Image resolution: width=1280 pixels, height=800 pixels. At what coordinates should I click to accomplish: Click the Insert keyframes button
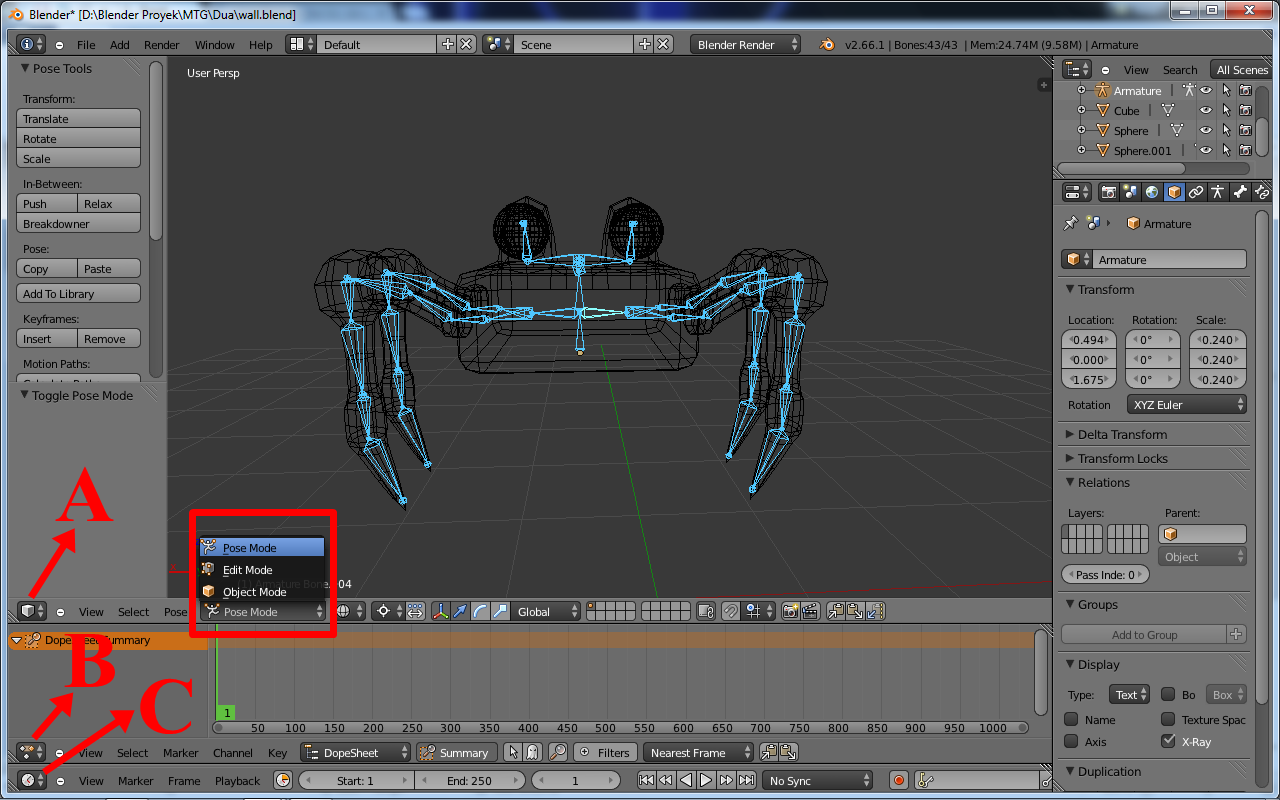tap(47, 338)
